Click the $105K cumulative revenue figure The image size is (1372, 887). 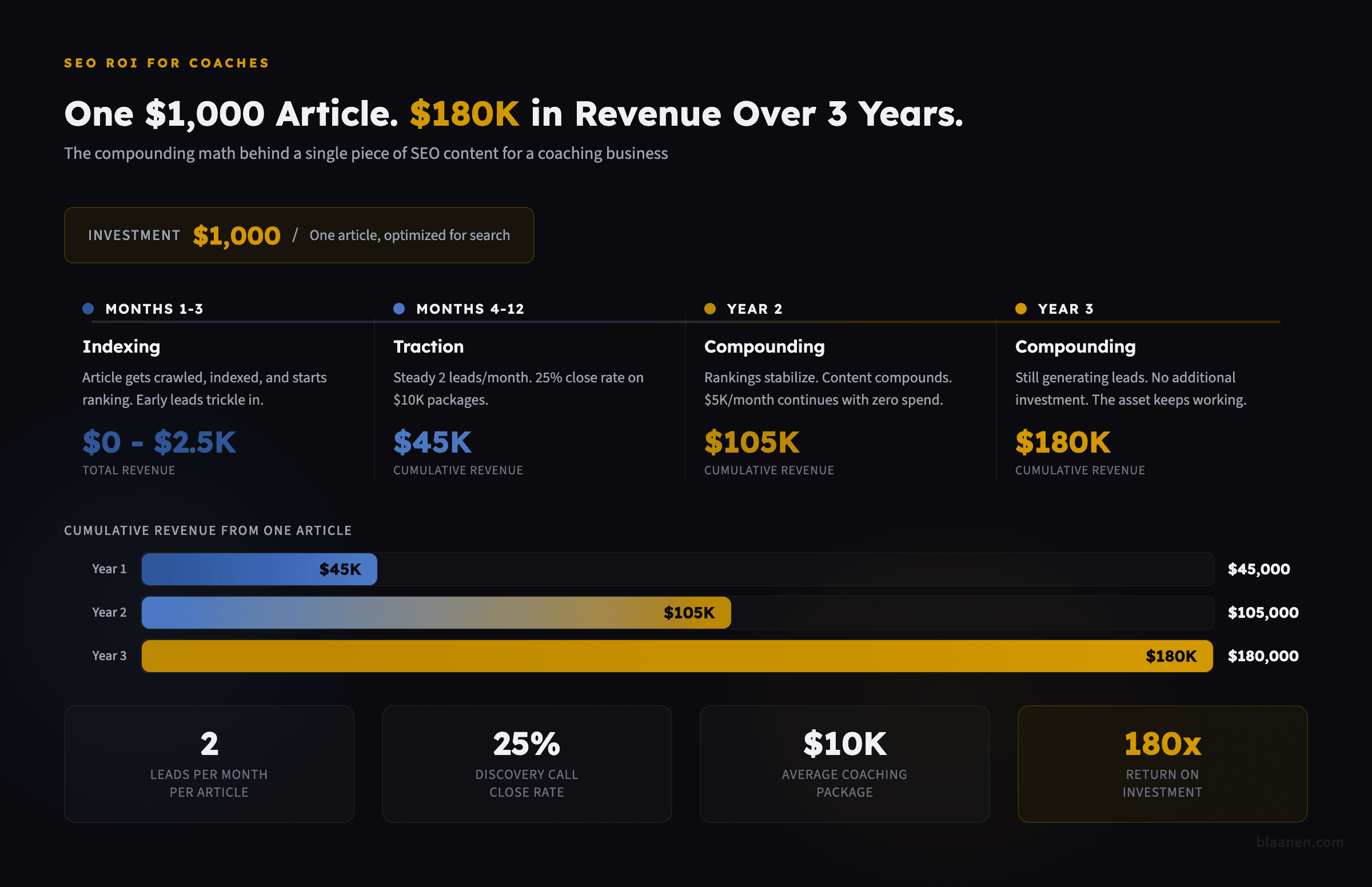tap(751, 442)
